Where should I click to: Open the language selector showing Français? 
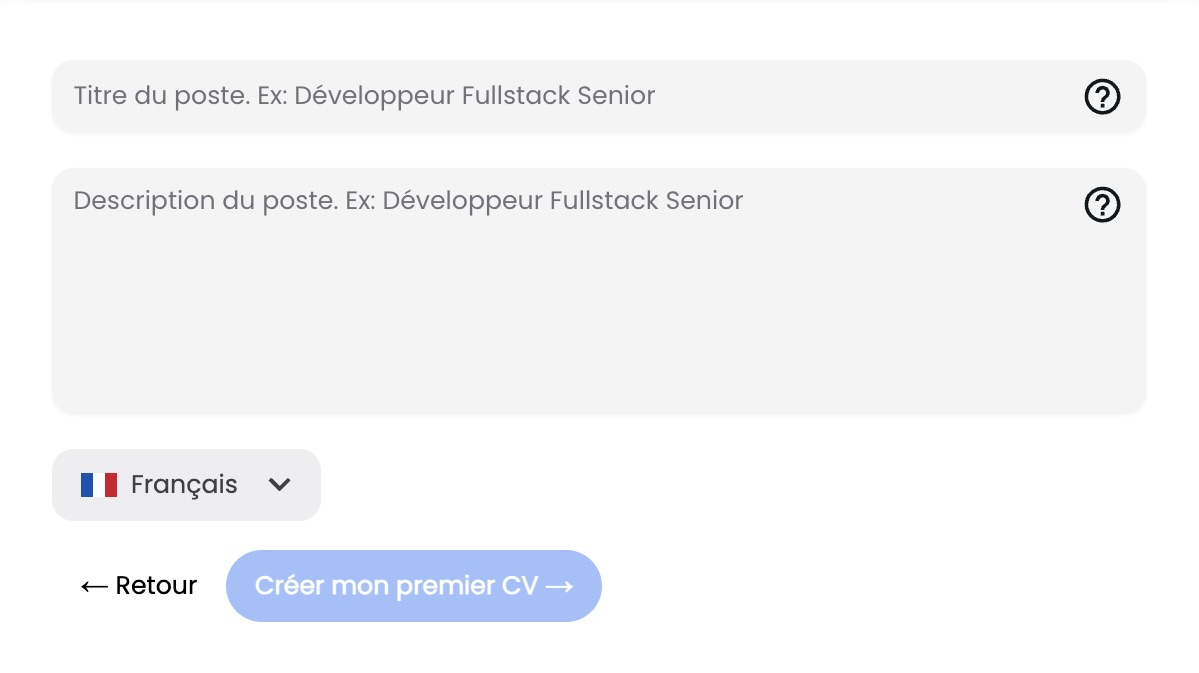pos(187,485)
